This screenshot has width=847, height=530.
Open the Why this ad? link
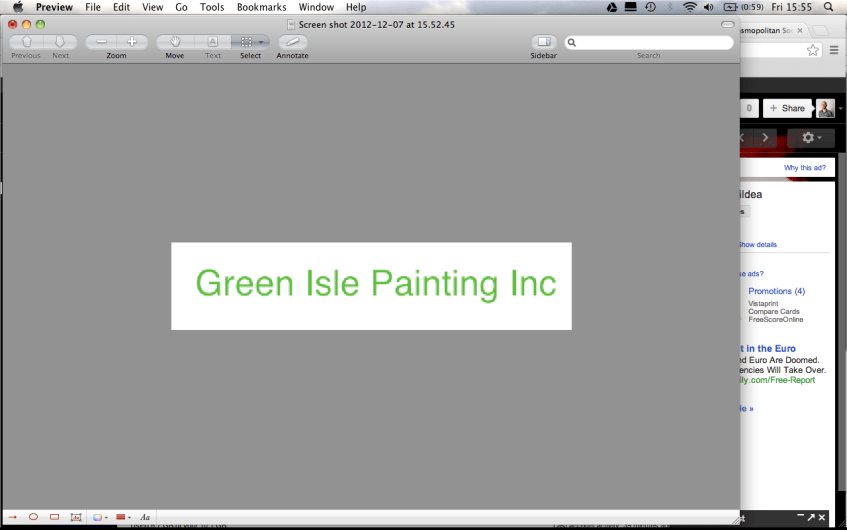[805, 168]
